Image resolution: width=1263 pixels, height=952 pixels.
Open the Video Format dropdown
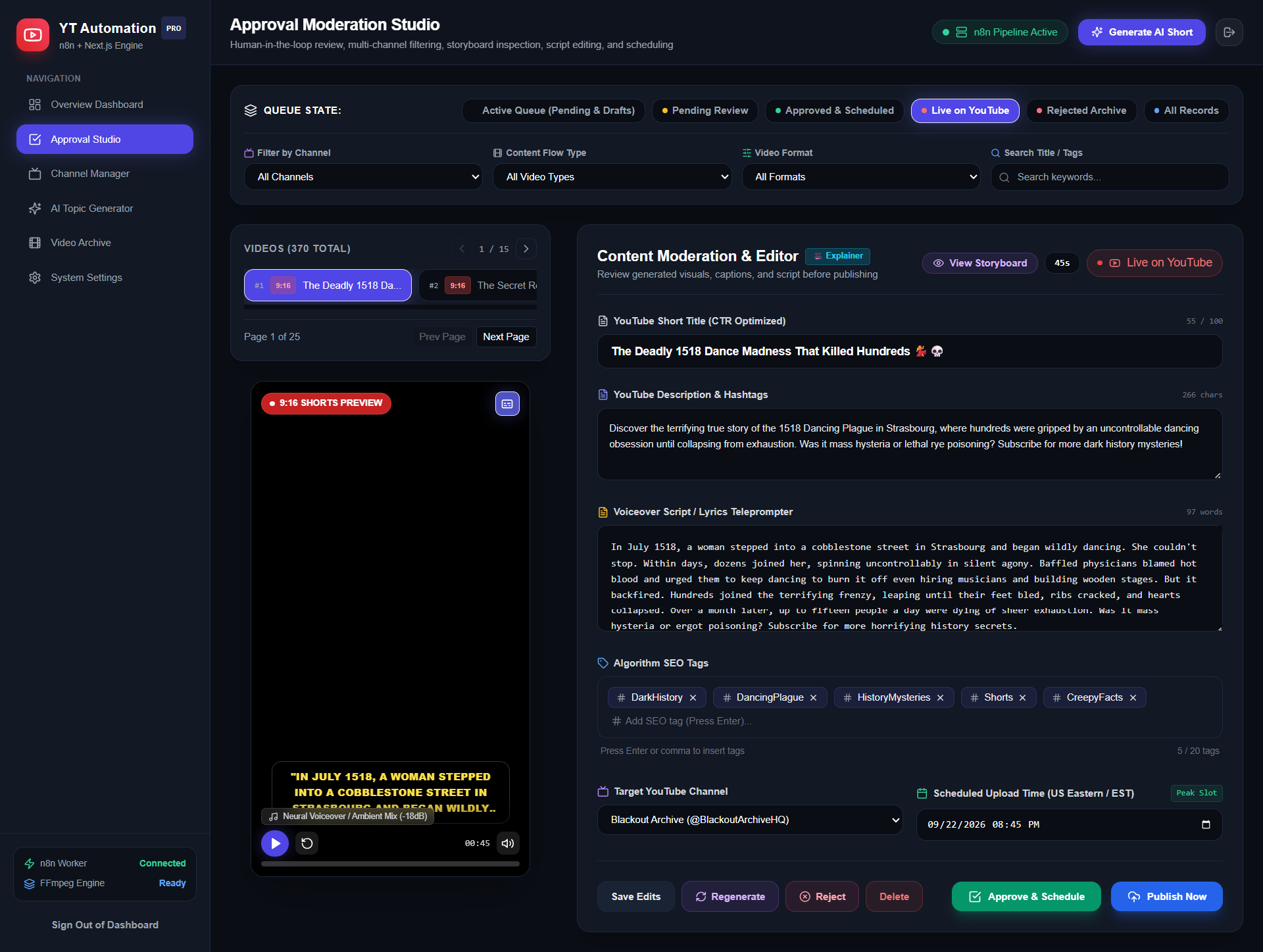tap(861, 177)
